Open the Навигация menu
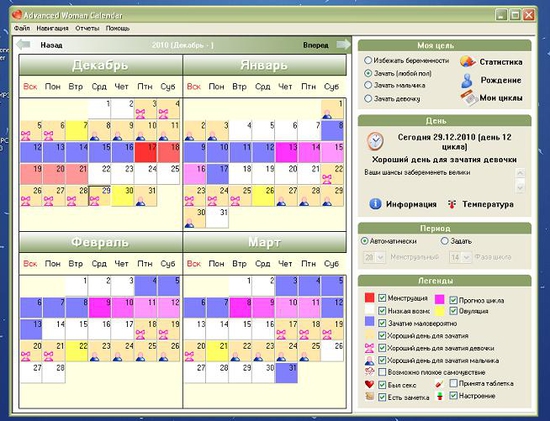The height and width of the screenshot is (421, 550). 52,28
